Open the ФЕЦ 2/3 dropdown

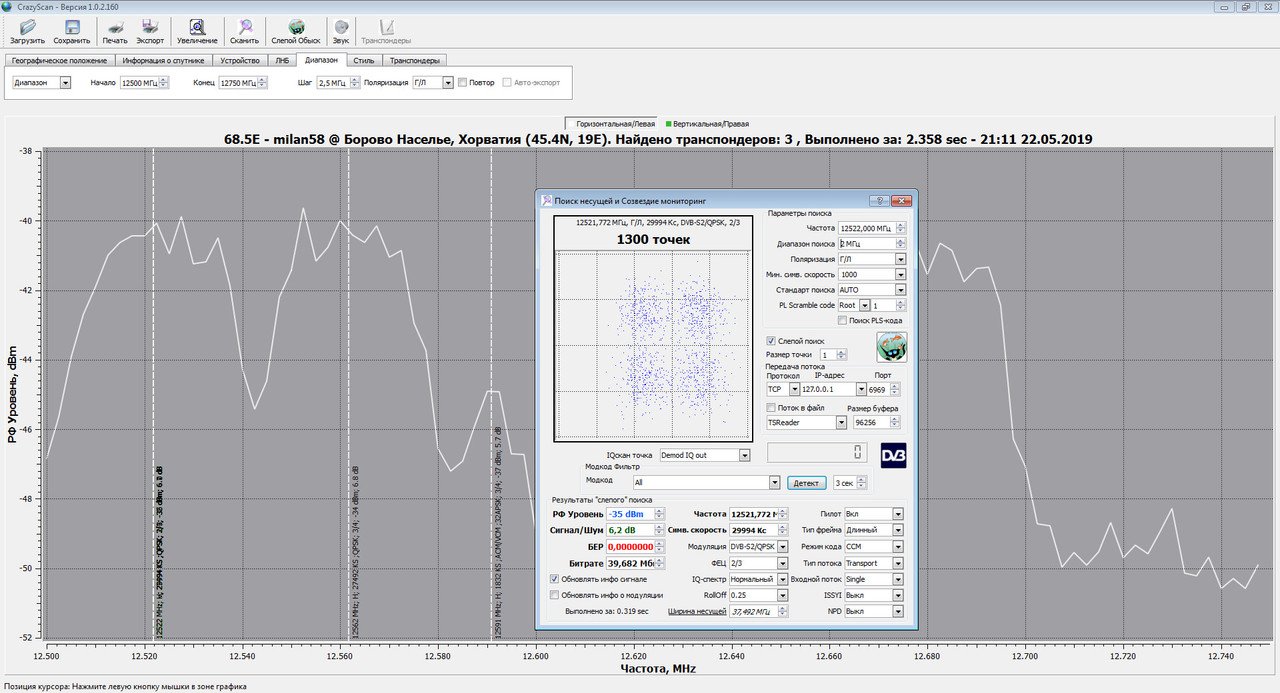point(781,563)
